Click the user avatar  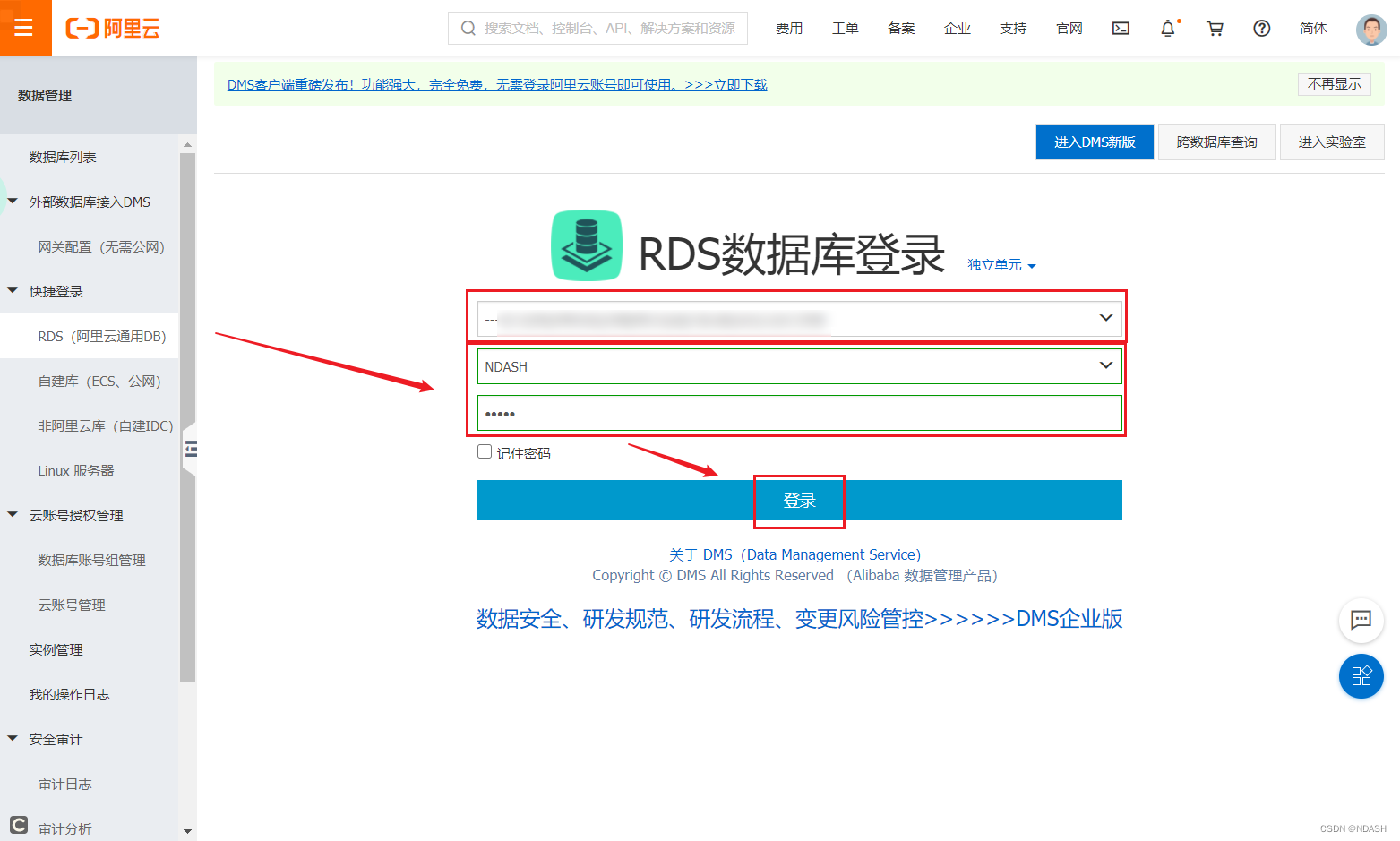[x=1371, y=30]
